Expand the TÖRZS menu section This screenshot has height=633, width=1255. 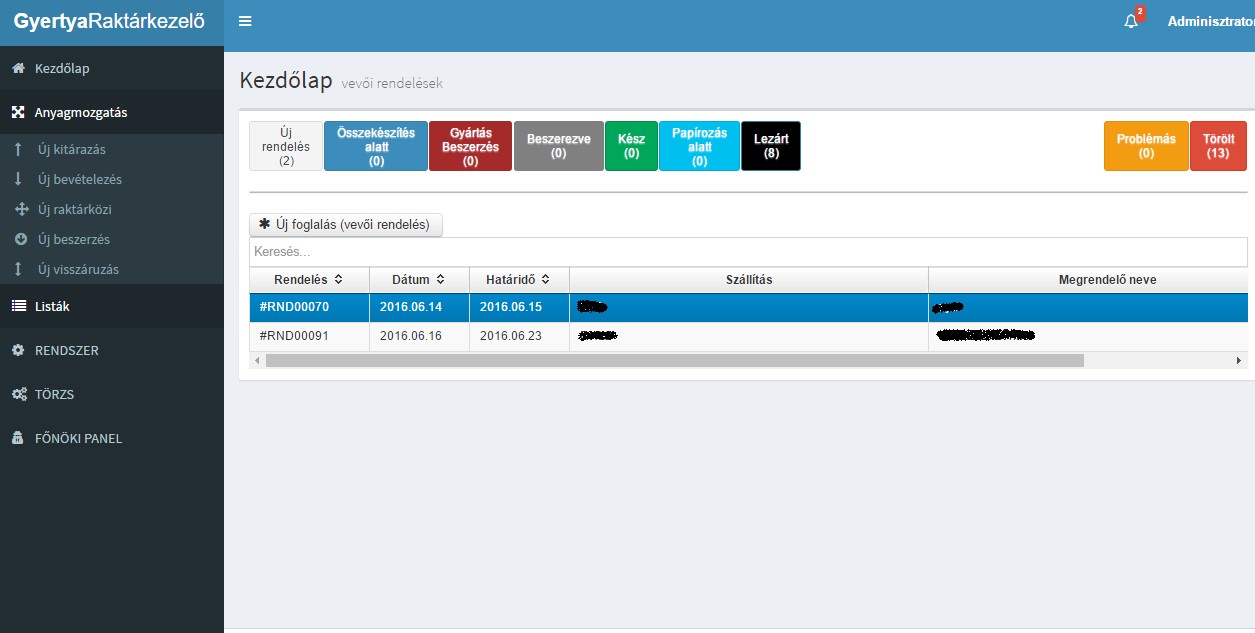112,395
